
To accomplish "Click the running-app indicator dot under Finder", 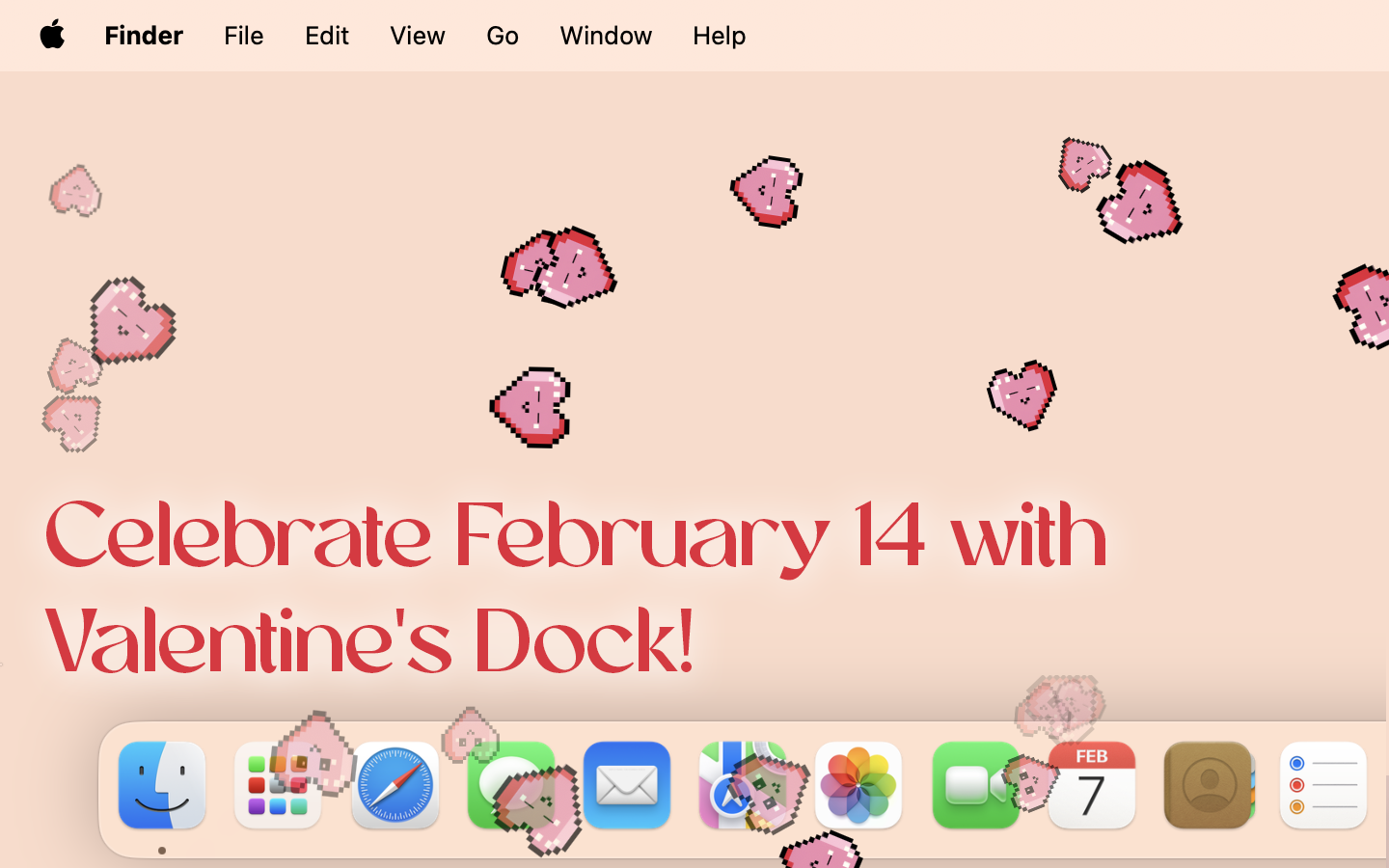I will [161, 849].
